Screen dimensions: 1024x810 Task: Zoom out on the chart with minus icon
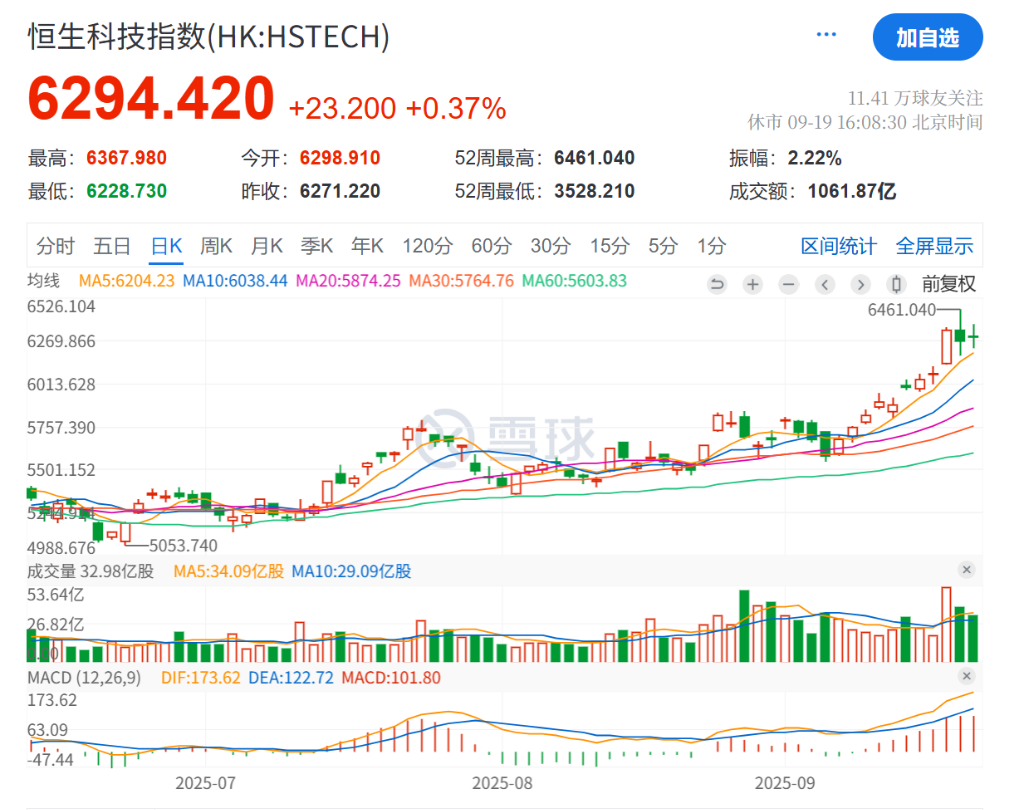788,284
